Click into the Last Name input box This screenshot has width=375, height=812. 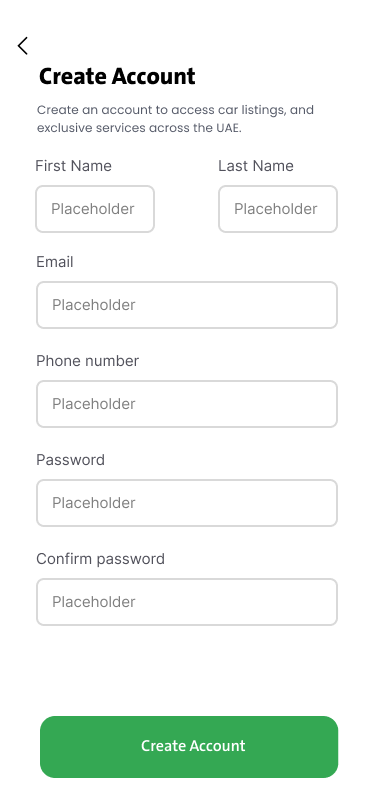pos(278,209)
